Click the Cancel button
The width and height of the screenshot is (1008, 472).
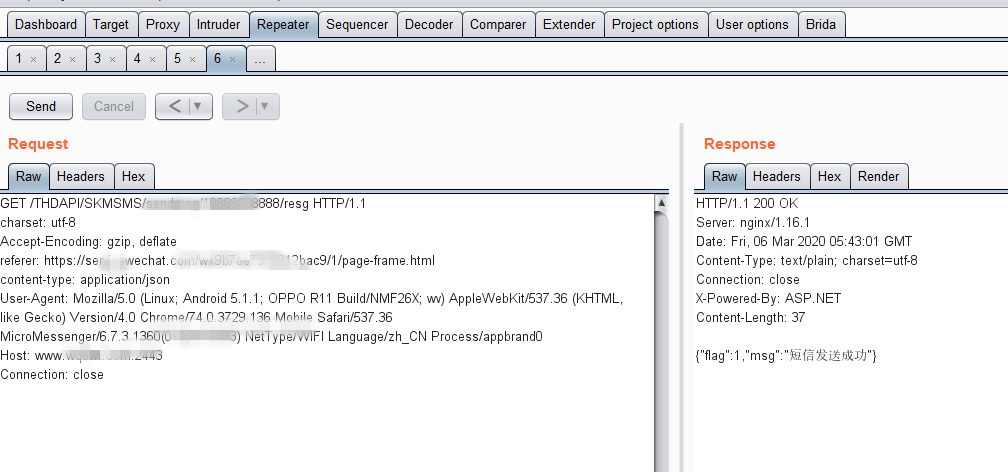coord(114,106)
